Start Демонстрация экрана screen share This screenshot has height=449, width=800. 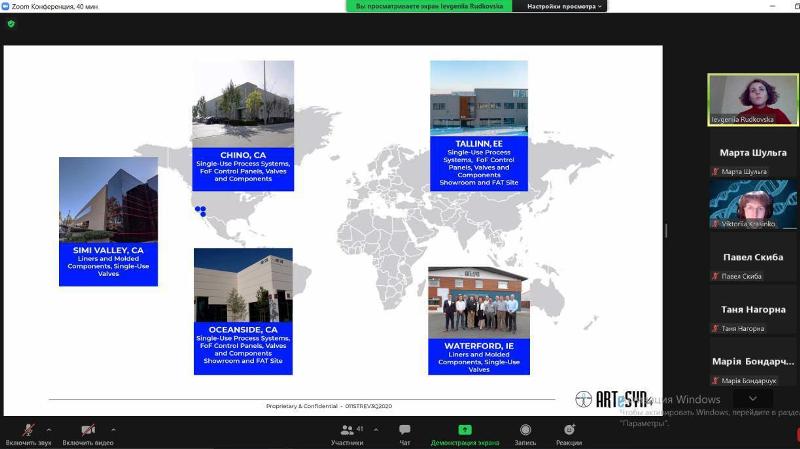(465, 435)
